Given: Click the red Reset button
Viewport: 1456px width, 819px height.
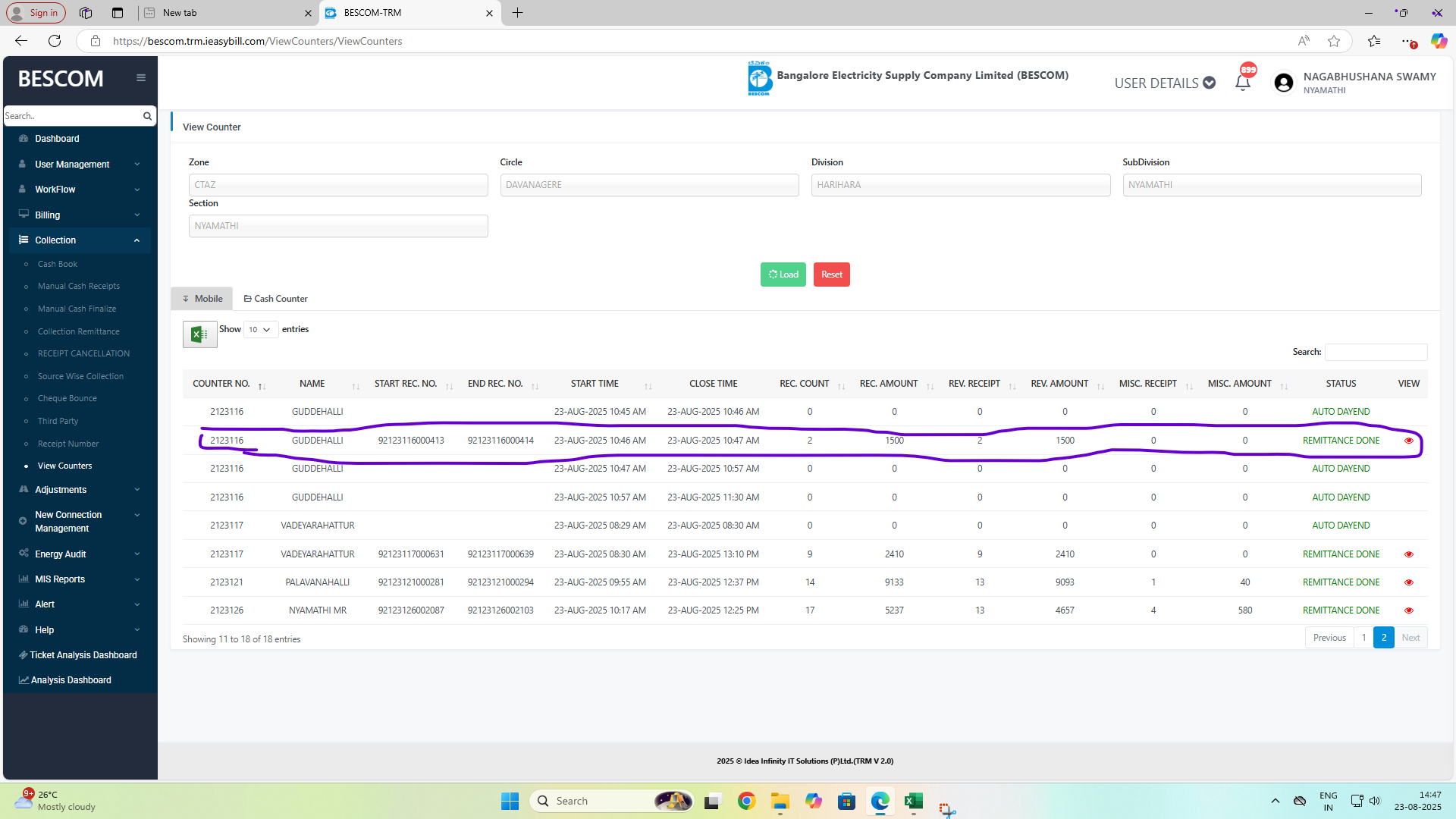Looking at the screenshot, I should pyautogui.click(x=831, y=275).
